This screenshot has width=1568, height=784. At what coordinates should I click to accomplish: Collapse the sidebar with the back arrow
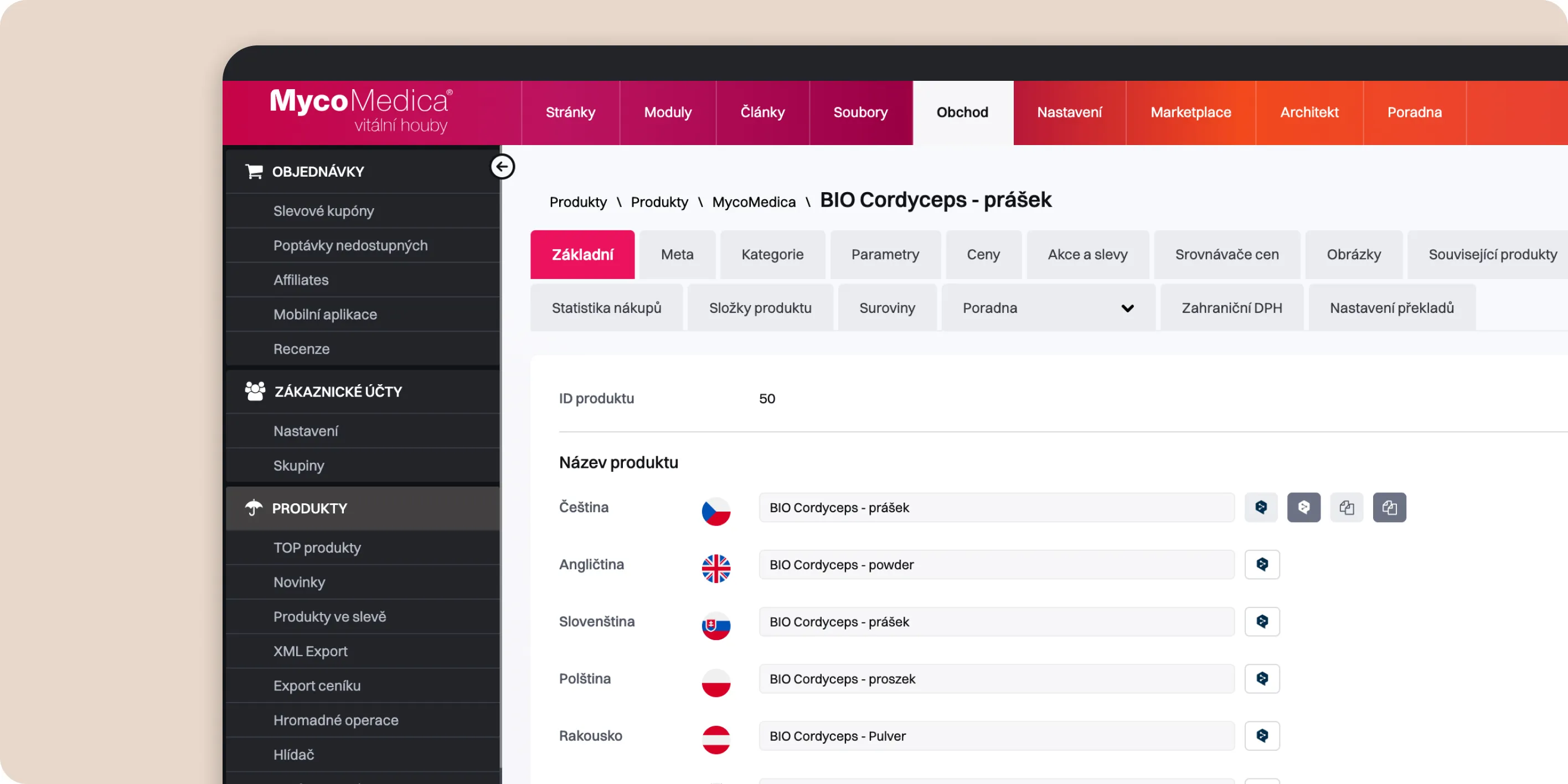502,166
